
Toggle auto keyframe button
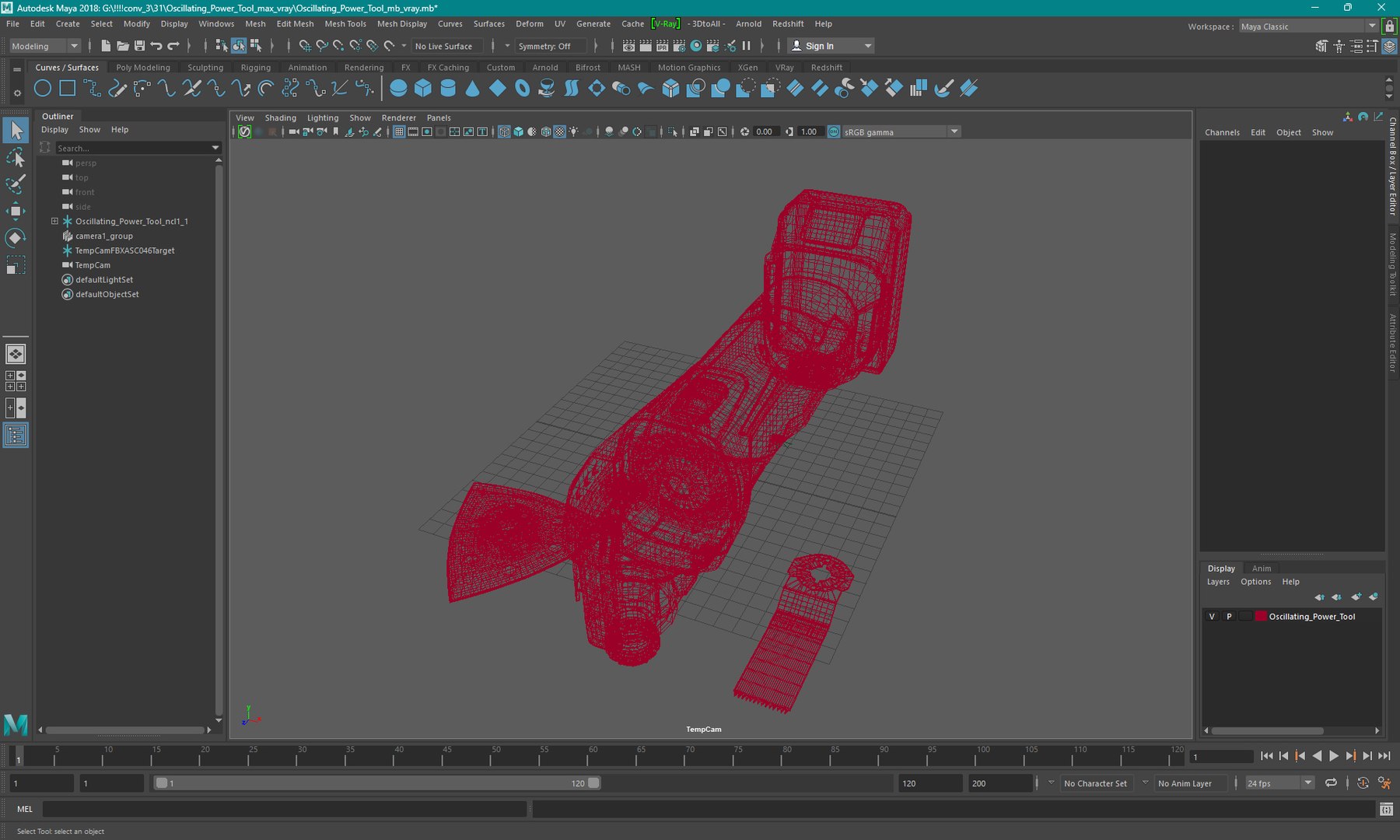point(1363,783)
